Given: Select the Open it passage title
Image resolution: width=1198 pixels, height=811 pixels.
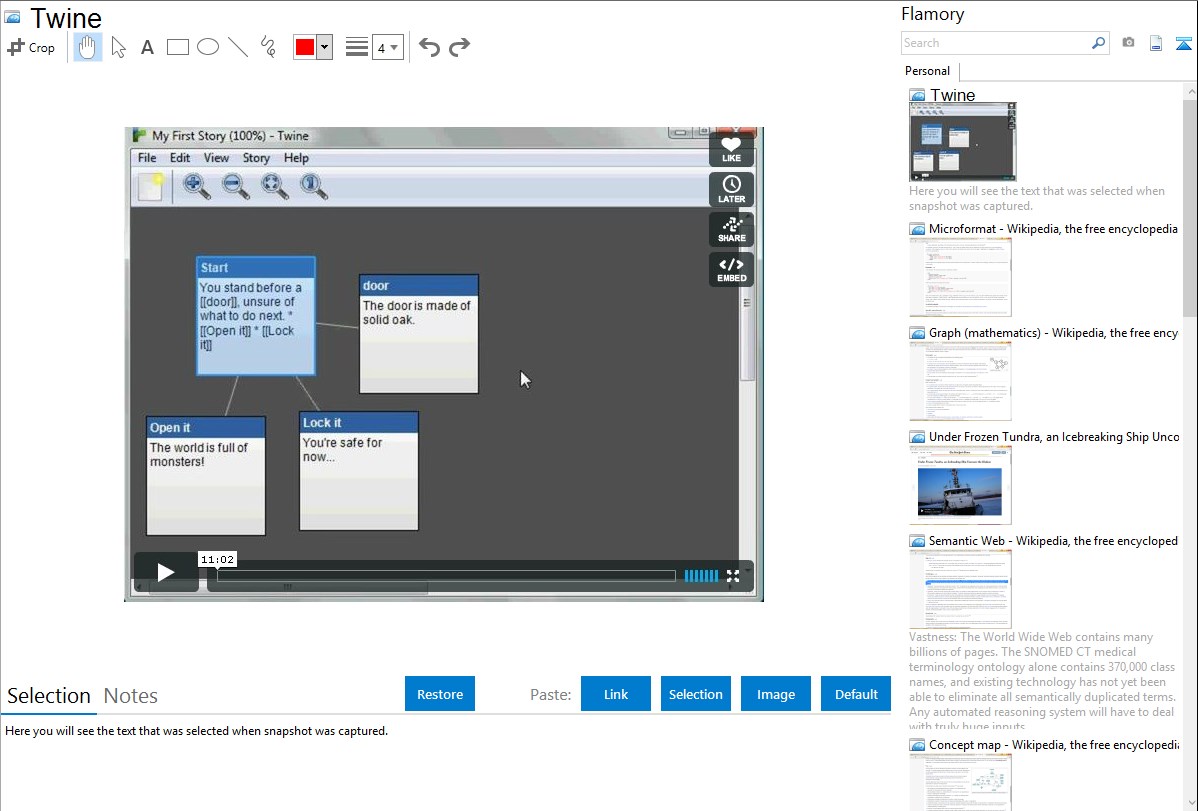Looking at the screenshot, I should (170, 428).
